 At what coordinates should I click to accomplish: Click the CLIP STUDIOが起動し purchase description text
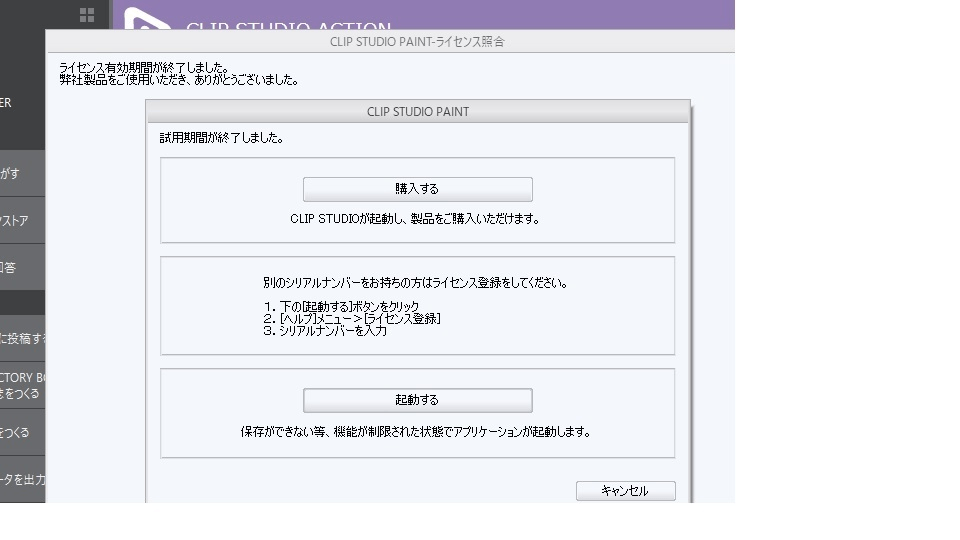pyautogui.click(x=414, y=219)
